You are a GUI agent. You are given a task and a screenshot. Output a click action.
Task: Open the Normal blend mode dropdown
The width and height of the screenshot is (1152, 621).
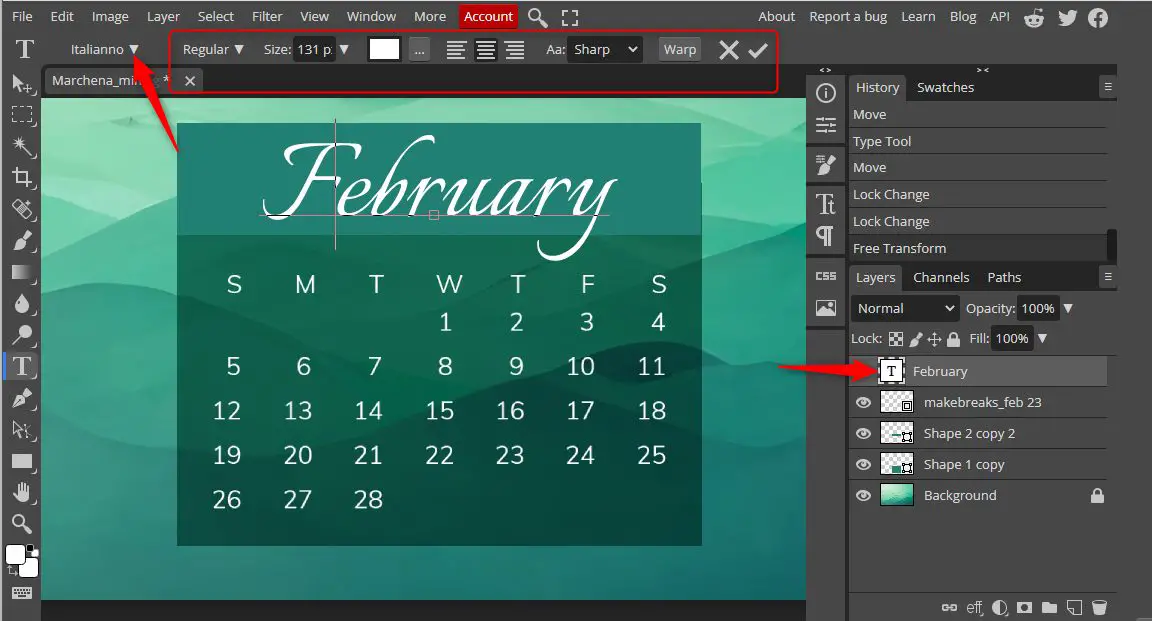tap(904, 308)
